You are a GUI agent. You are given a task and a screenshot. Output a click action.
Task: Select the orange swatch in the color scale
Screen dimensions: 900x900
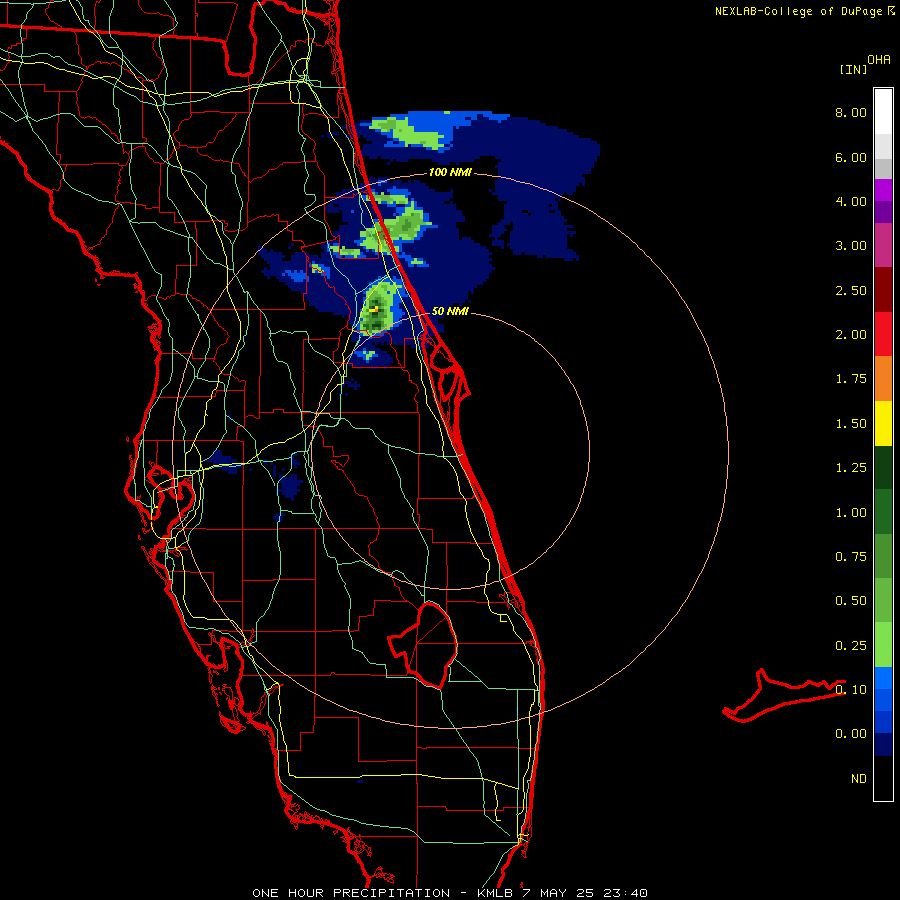point(883,379)
